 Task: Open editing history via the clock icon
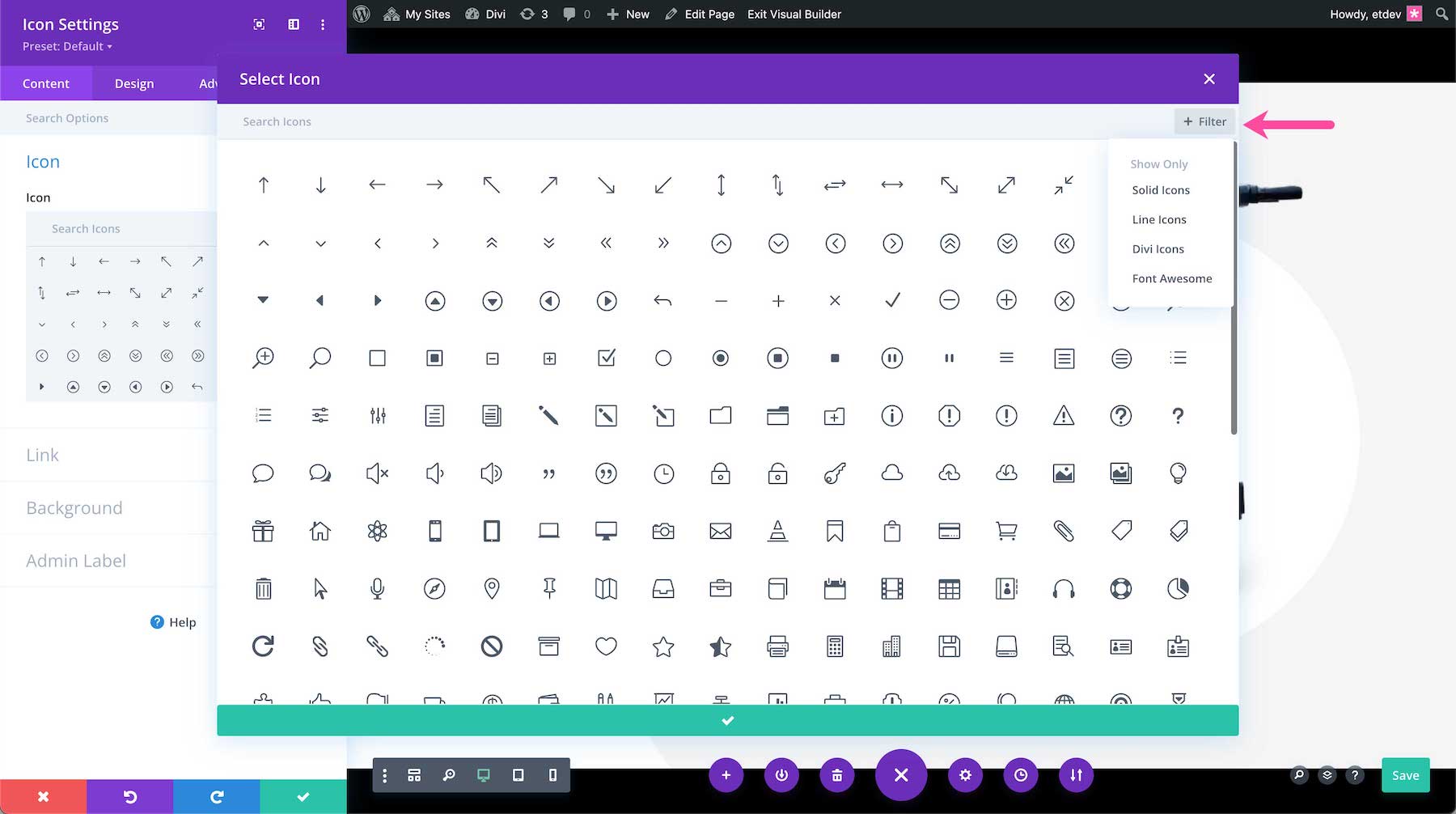(1021, 774)
